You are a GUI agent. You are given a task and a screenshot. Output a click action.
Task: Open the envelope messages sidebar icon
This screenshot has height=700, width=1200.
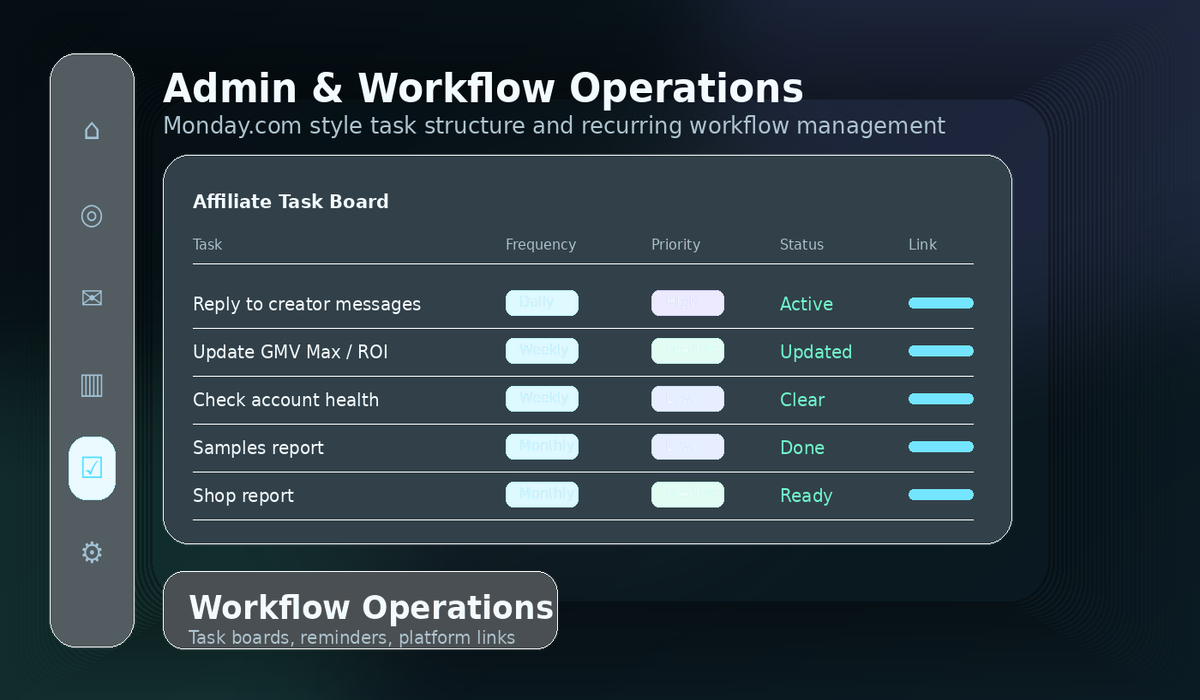[x=92, y=299]
